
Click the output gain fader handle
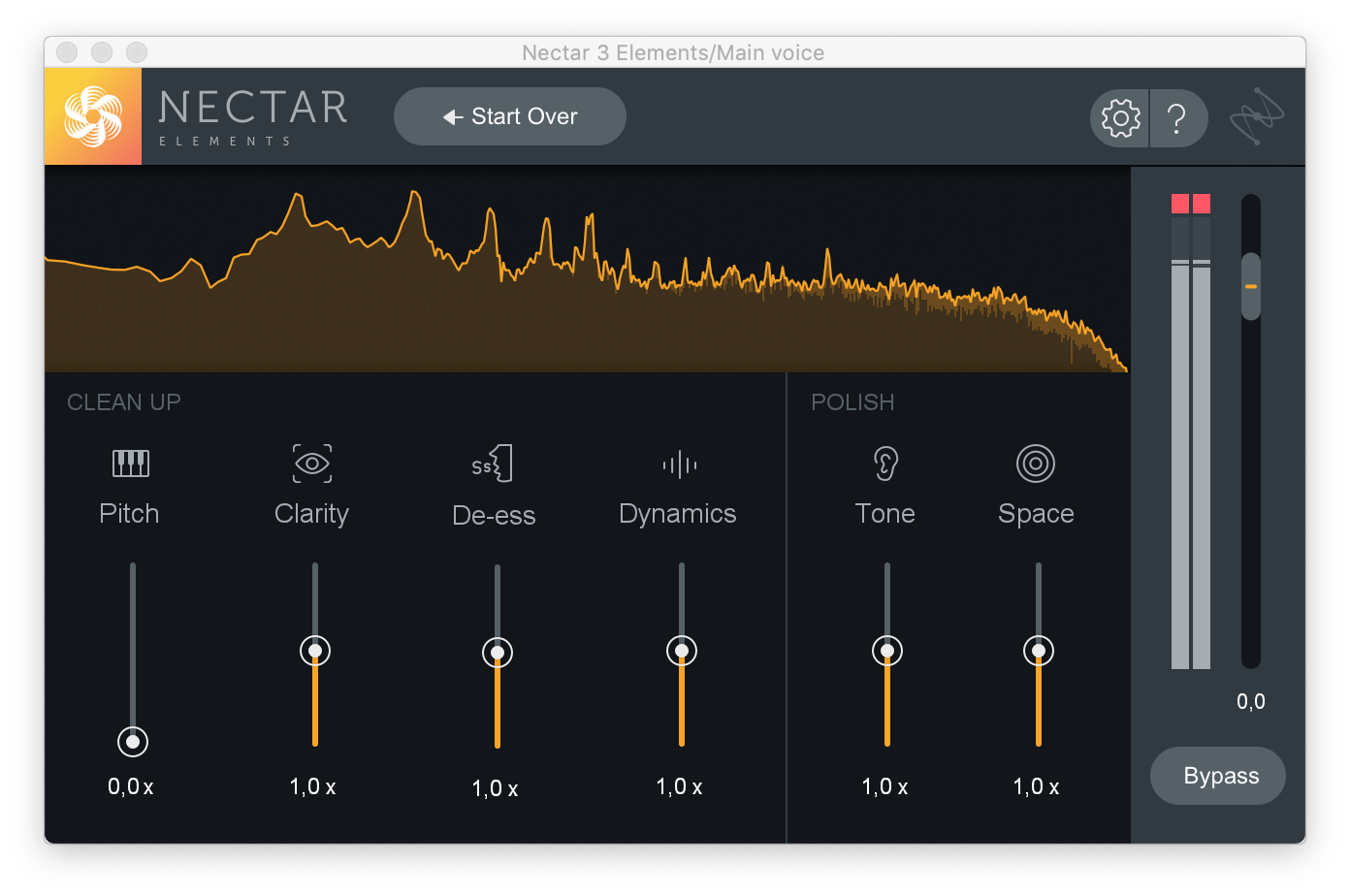[x=1251, y=287]
